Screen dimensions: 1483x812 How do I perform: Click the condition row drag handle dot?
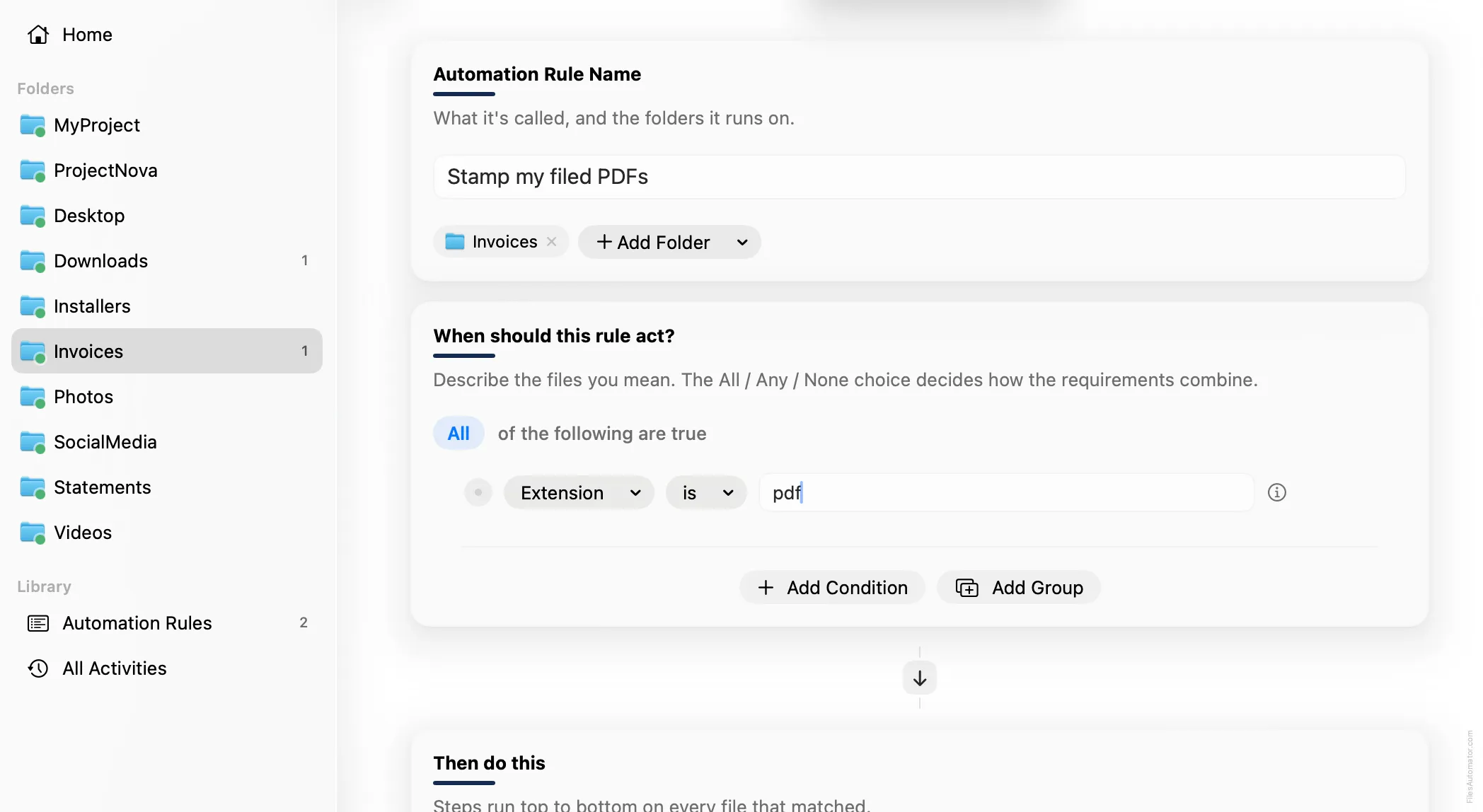(478, 492)
